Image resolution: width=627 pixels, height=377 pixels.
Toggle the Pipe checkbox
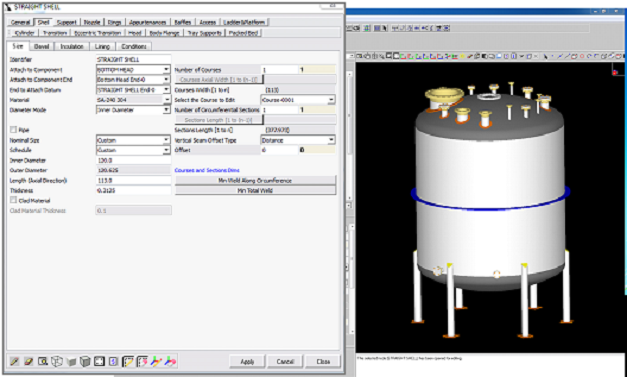tap(14, 130)
